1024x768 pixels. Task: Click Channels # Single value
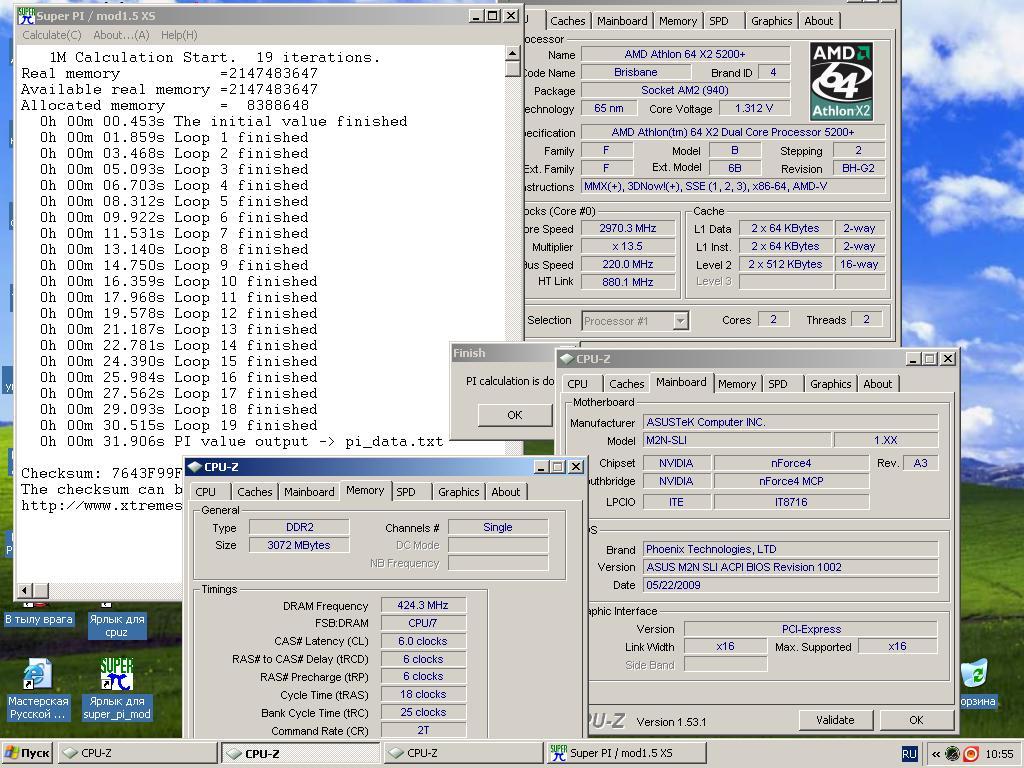coord(498,527)
